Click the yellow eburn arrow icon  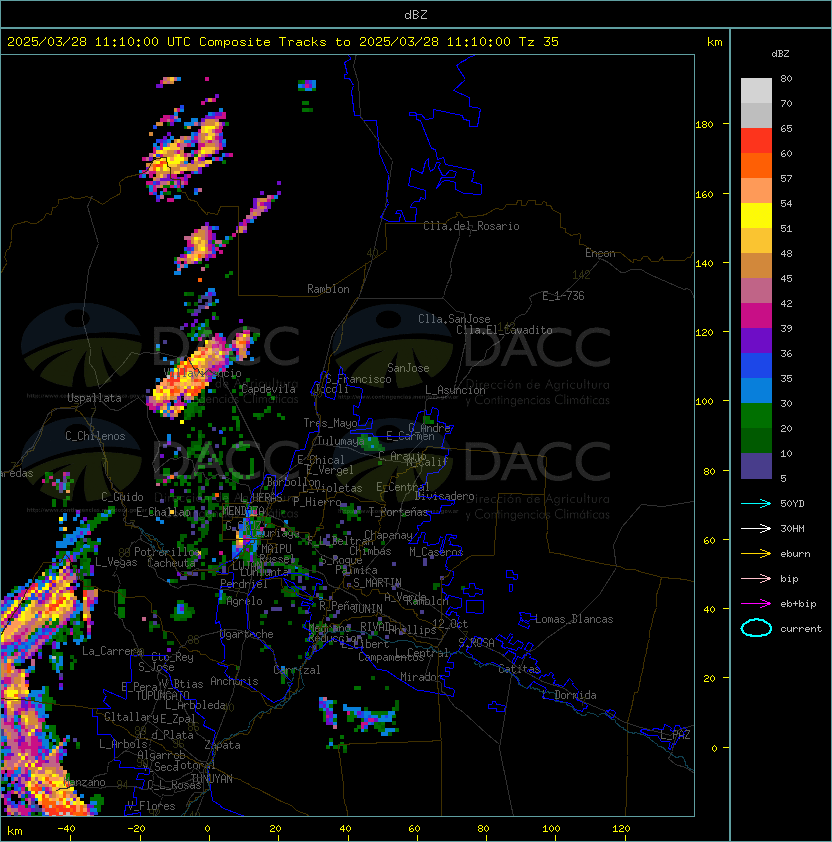click(x=756, y=554)
